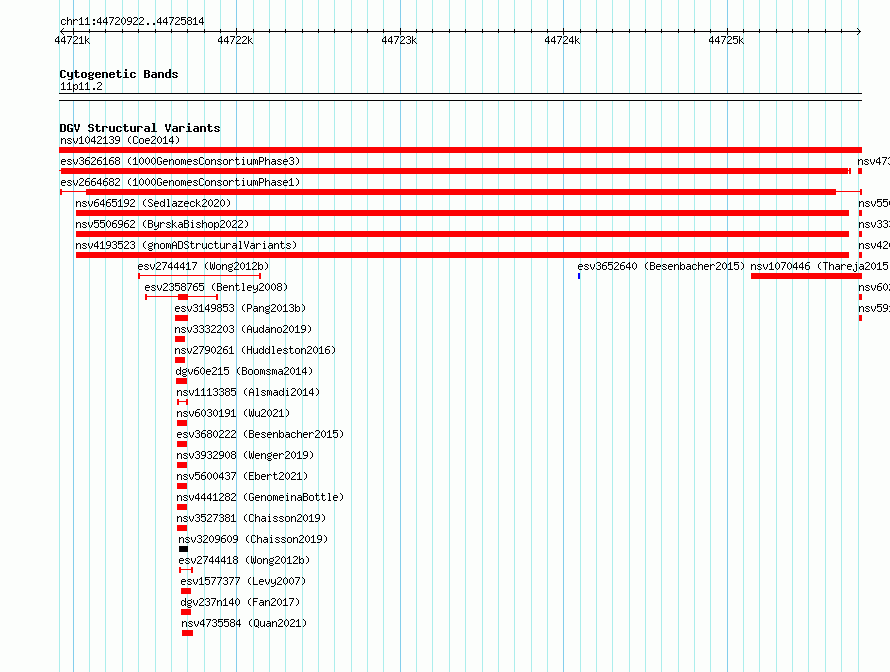Click the small bracket glyph under nsv1113385
Image resolution: width=890 pixels, height=672 pixels.
click(x=182, y=402)
